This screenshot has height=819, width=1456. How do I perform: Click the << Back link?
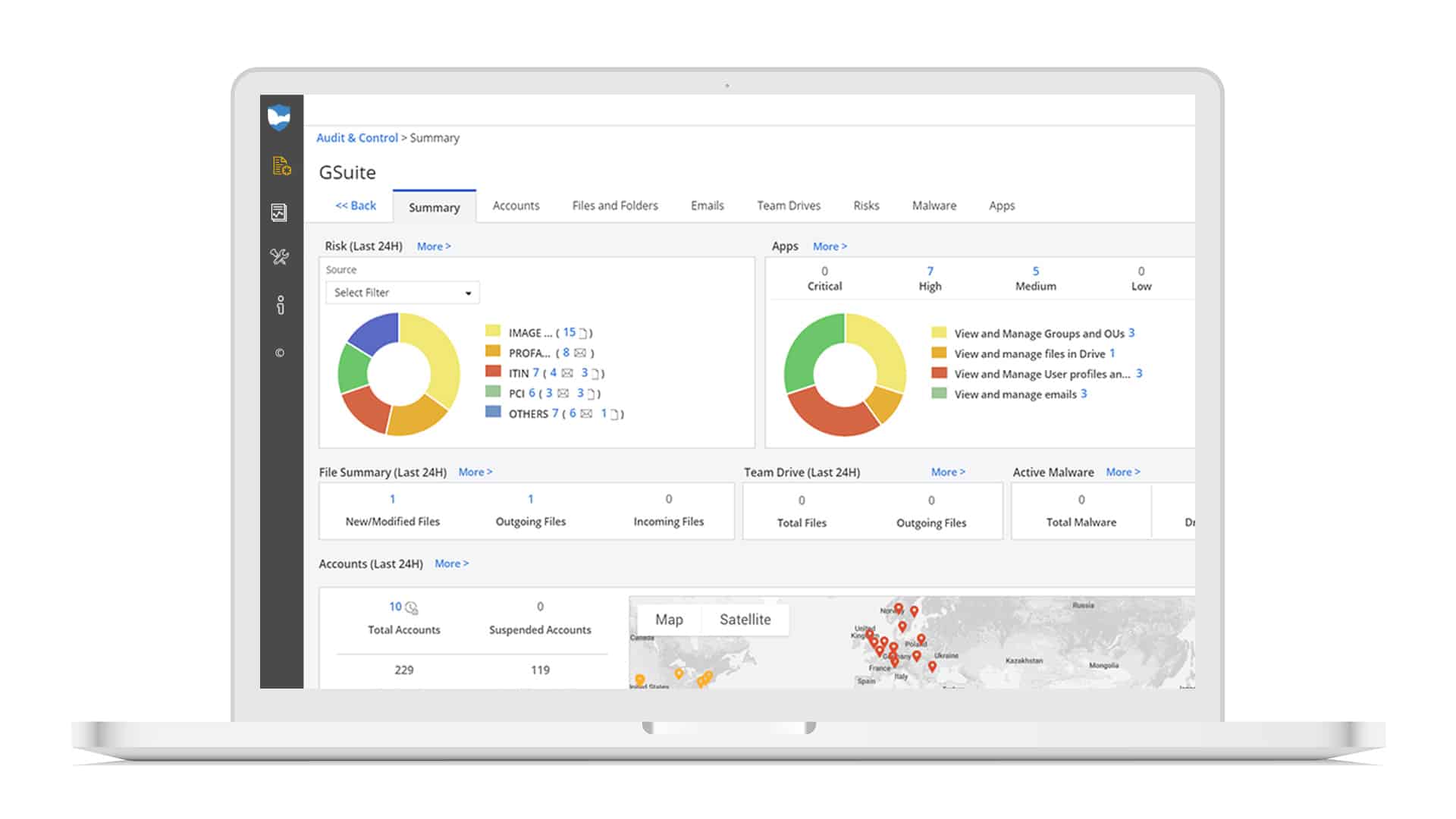(356, 206)
